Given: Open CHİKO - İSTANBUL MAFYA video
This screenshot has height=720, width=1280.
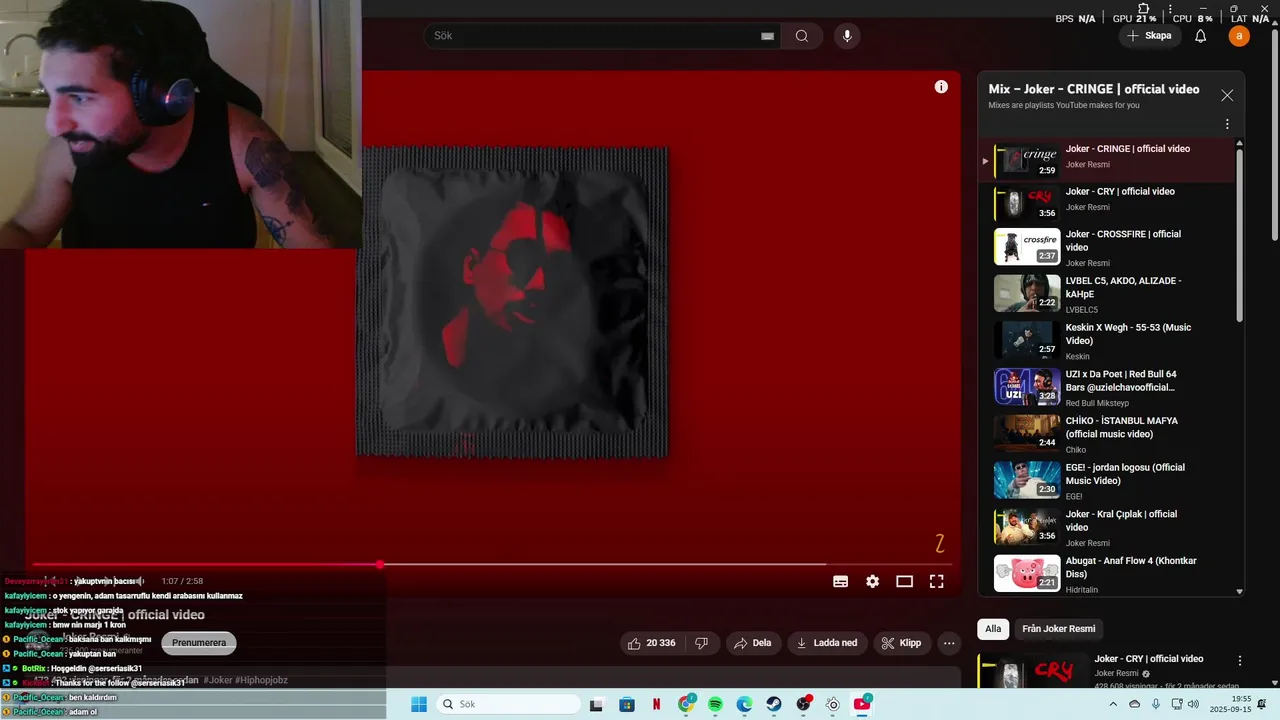Looking at the screenshot, I should point(1108,434).
